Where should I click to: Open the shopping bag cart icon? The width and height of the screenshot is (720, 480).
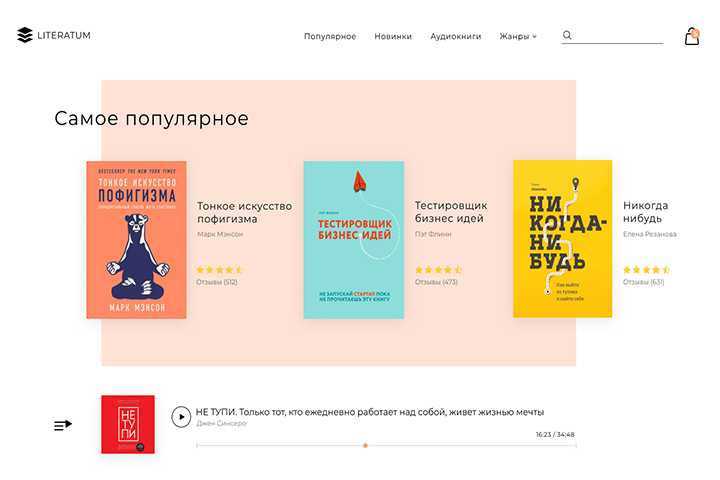coord(692,36)
